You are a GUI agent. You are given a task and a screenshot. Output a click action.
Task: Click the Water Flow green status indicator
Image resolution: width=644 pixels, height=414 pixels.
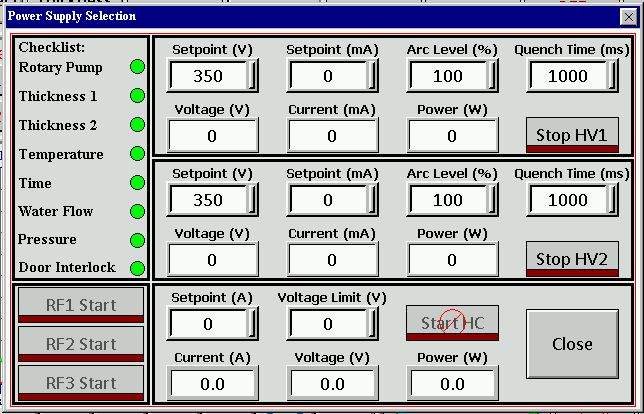pyautogui.click(x=137, y=212)
